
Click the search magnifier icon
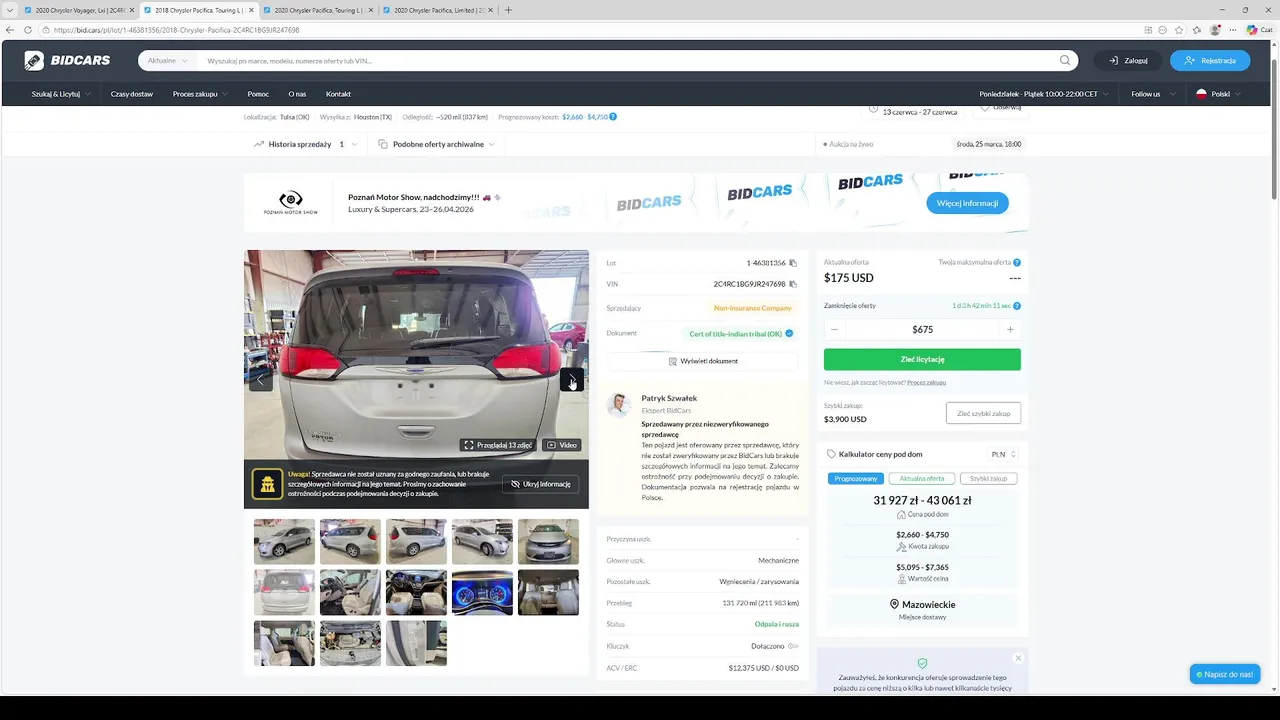pos(1065,60)
